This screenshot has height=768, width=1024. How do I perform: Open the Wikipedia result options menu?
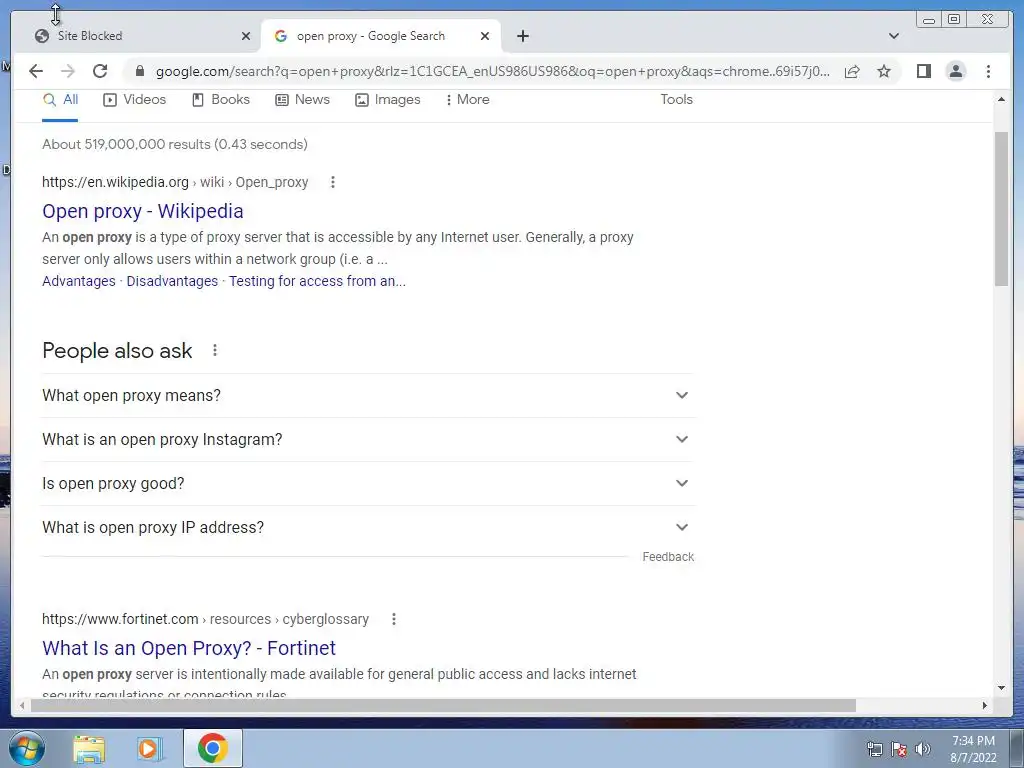click(x=332, y=182)
